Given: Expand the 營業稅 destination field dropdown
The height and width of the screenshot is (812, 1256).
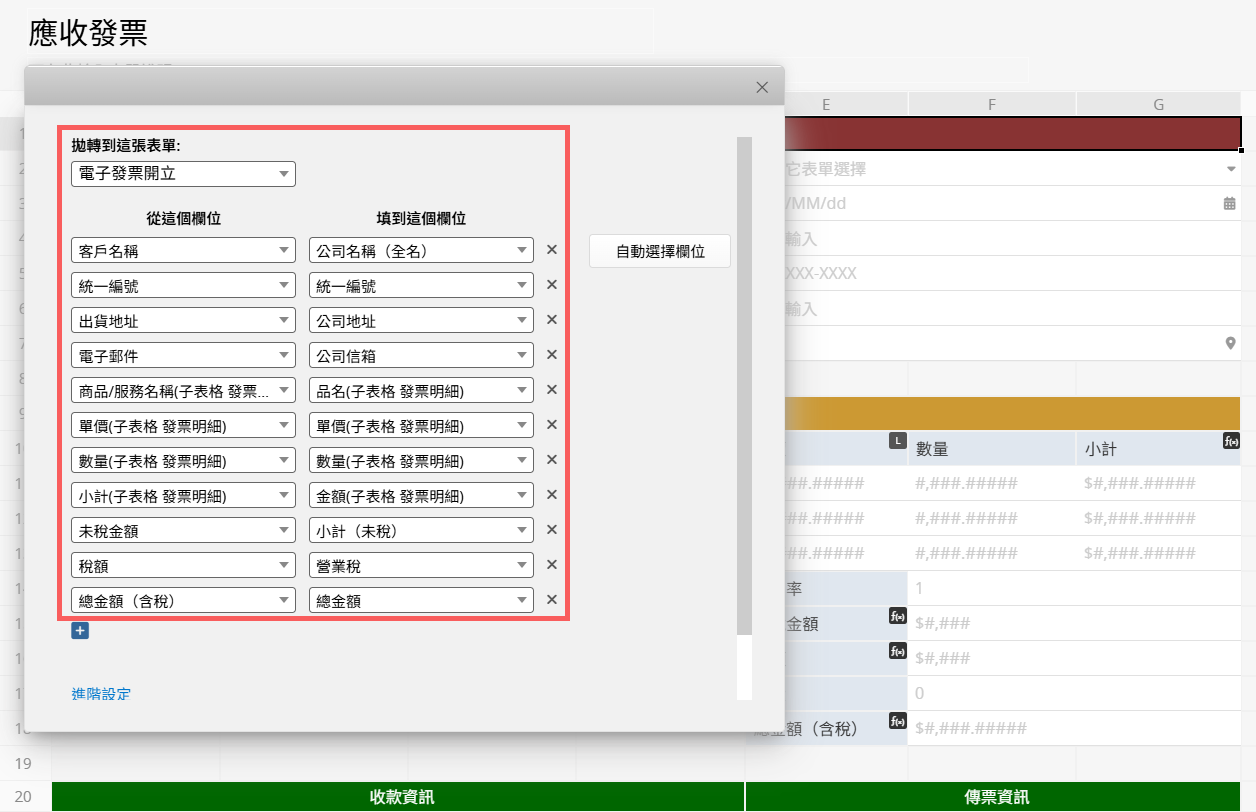Looking at the screenshot, I should tap(421, 566).
